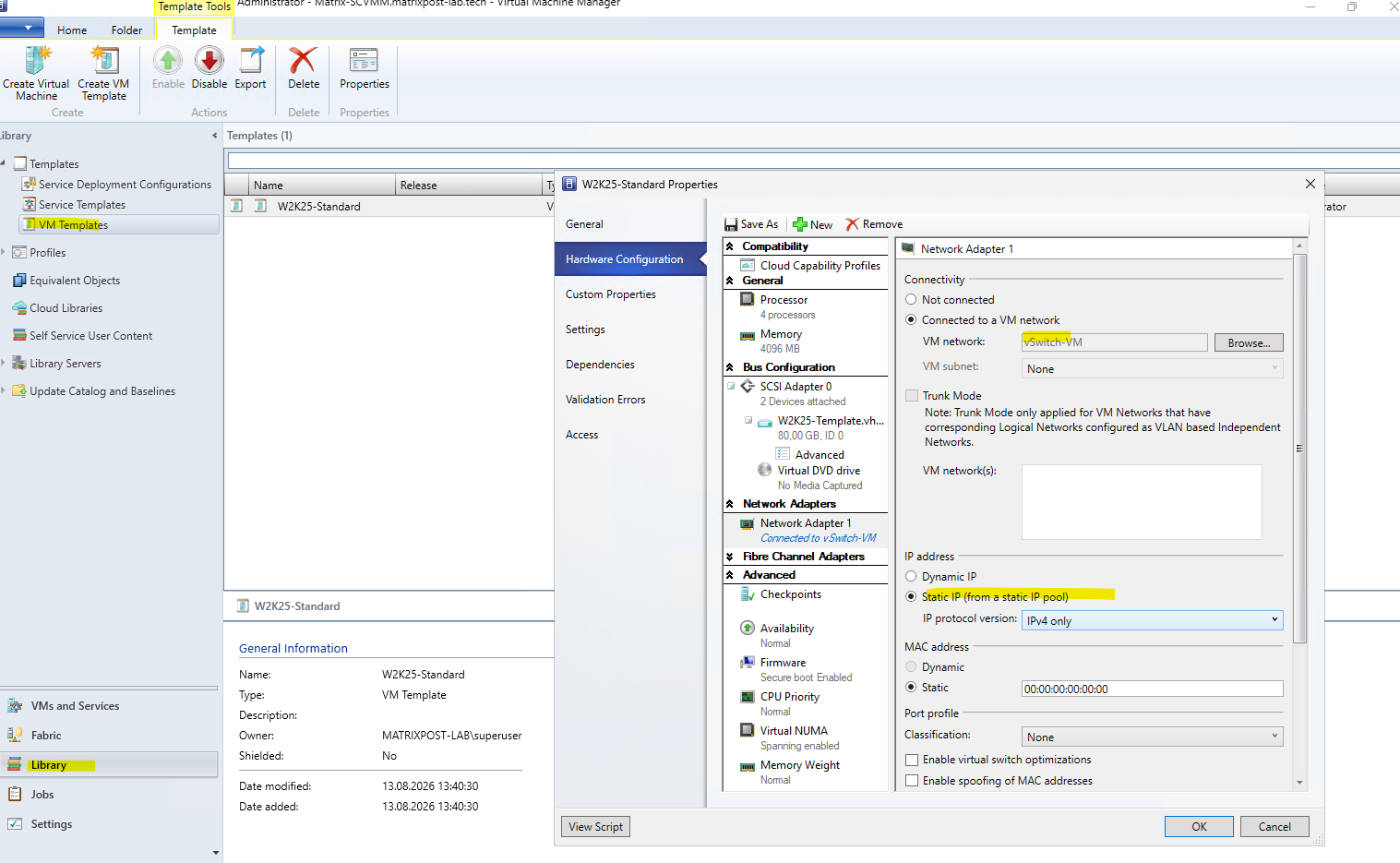1400x863 pixels.
Task: Open template Properties from the ribbon icon
Action: [x=364, y=60]
